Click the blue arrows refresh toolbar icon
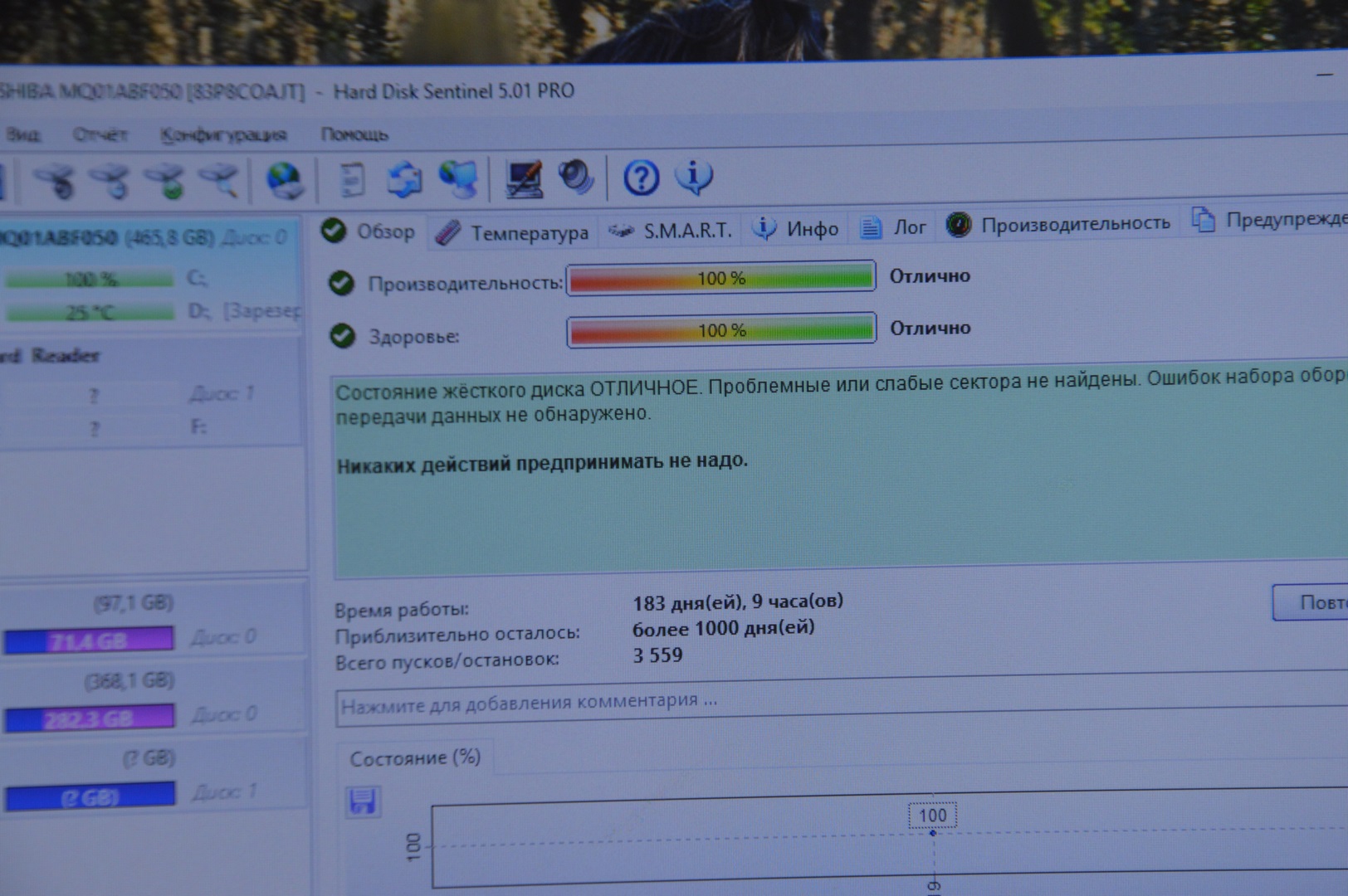1348x896 pixels. (404, 180)
